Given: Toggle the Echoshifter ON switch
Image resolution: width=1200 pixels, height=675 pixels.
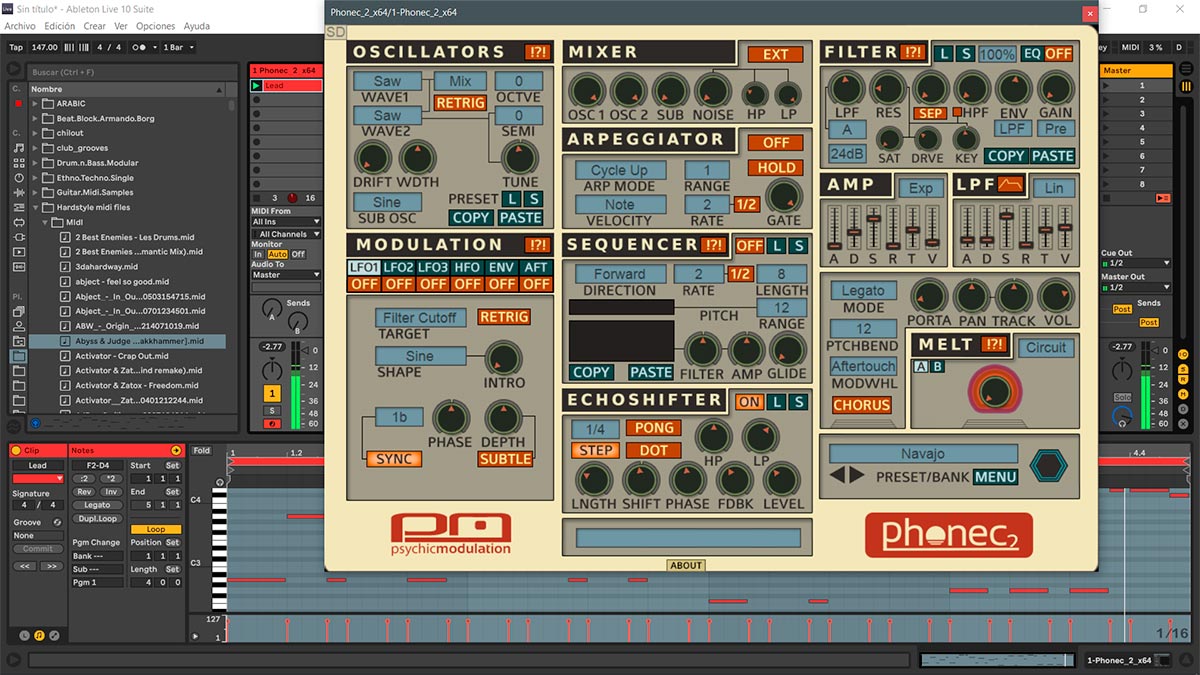Looking at the screenshot, I should tap(749, 402).
